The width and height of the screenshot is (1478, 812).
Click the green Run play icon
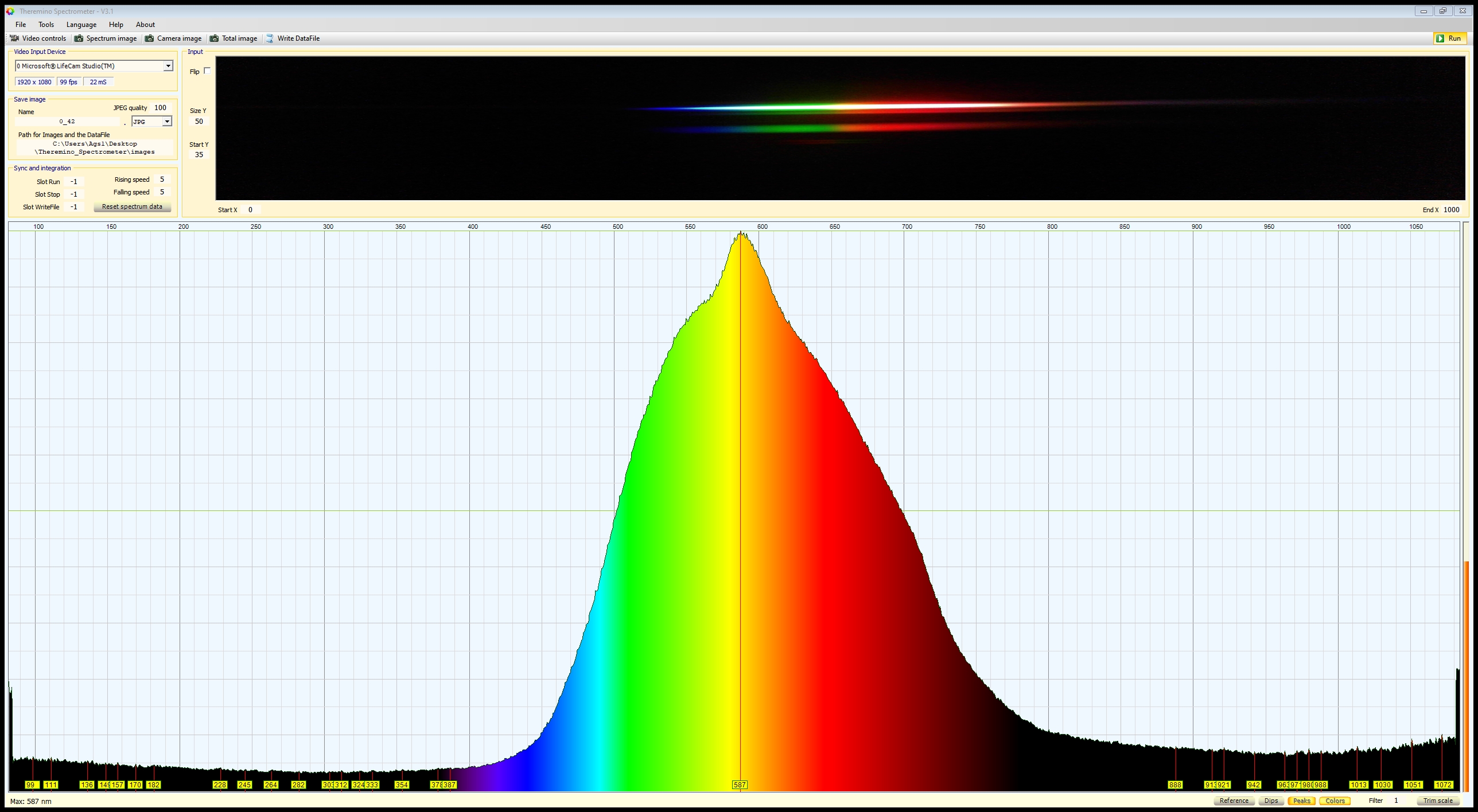click(1440, 38)
